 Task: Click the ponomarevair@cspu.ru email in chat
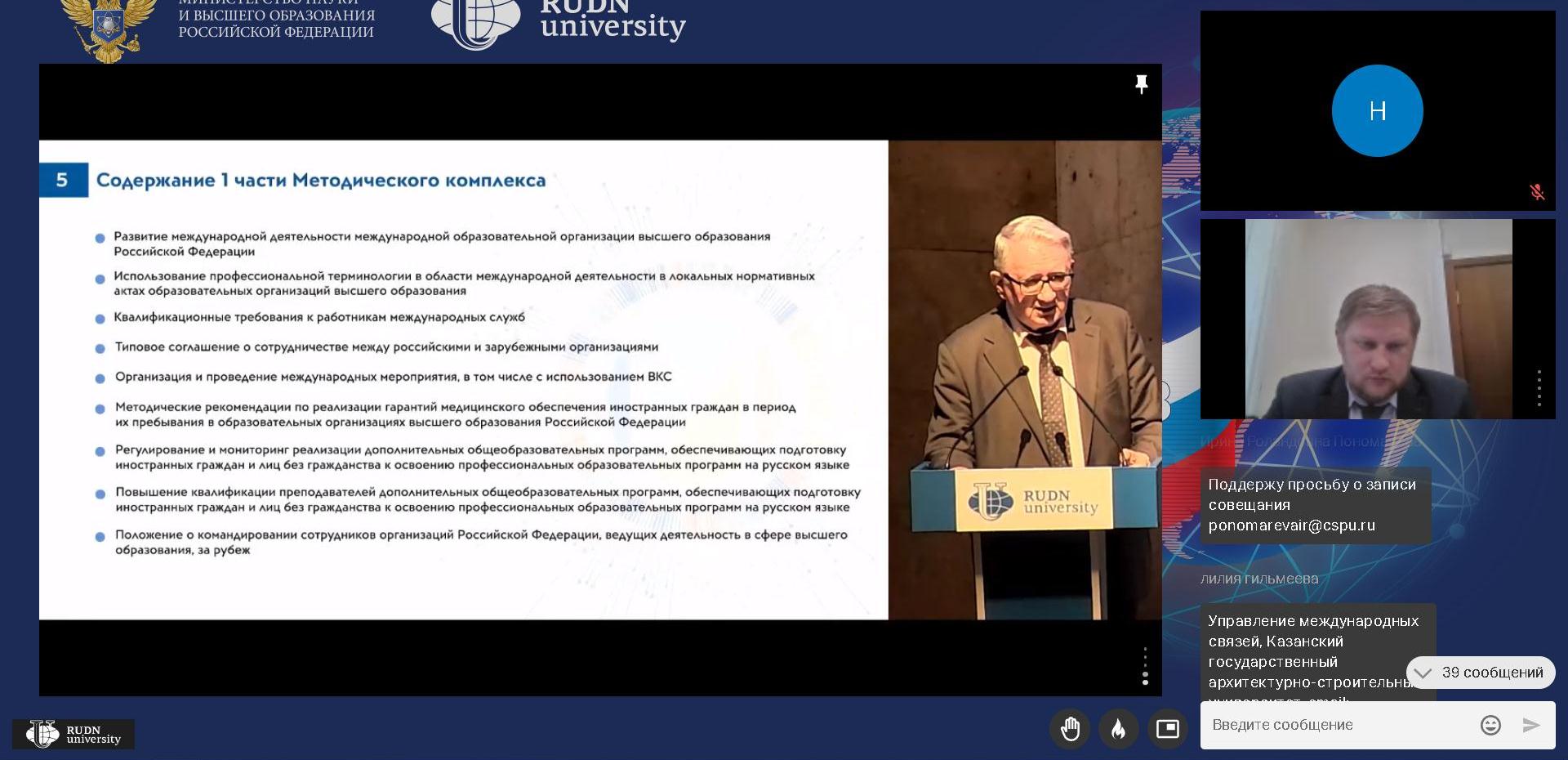(x=1291, y=525)
